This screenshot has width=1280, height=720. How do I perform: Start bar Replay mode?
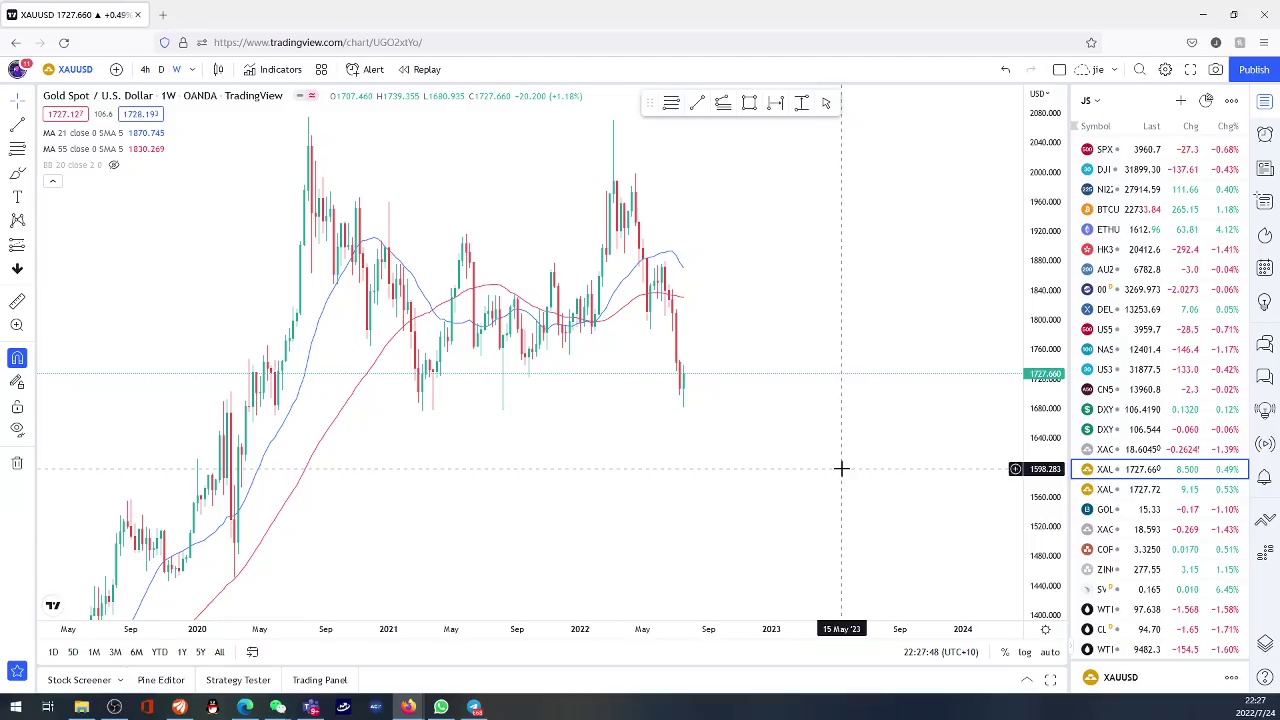(419, 69)
